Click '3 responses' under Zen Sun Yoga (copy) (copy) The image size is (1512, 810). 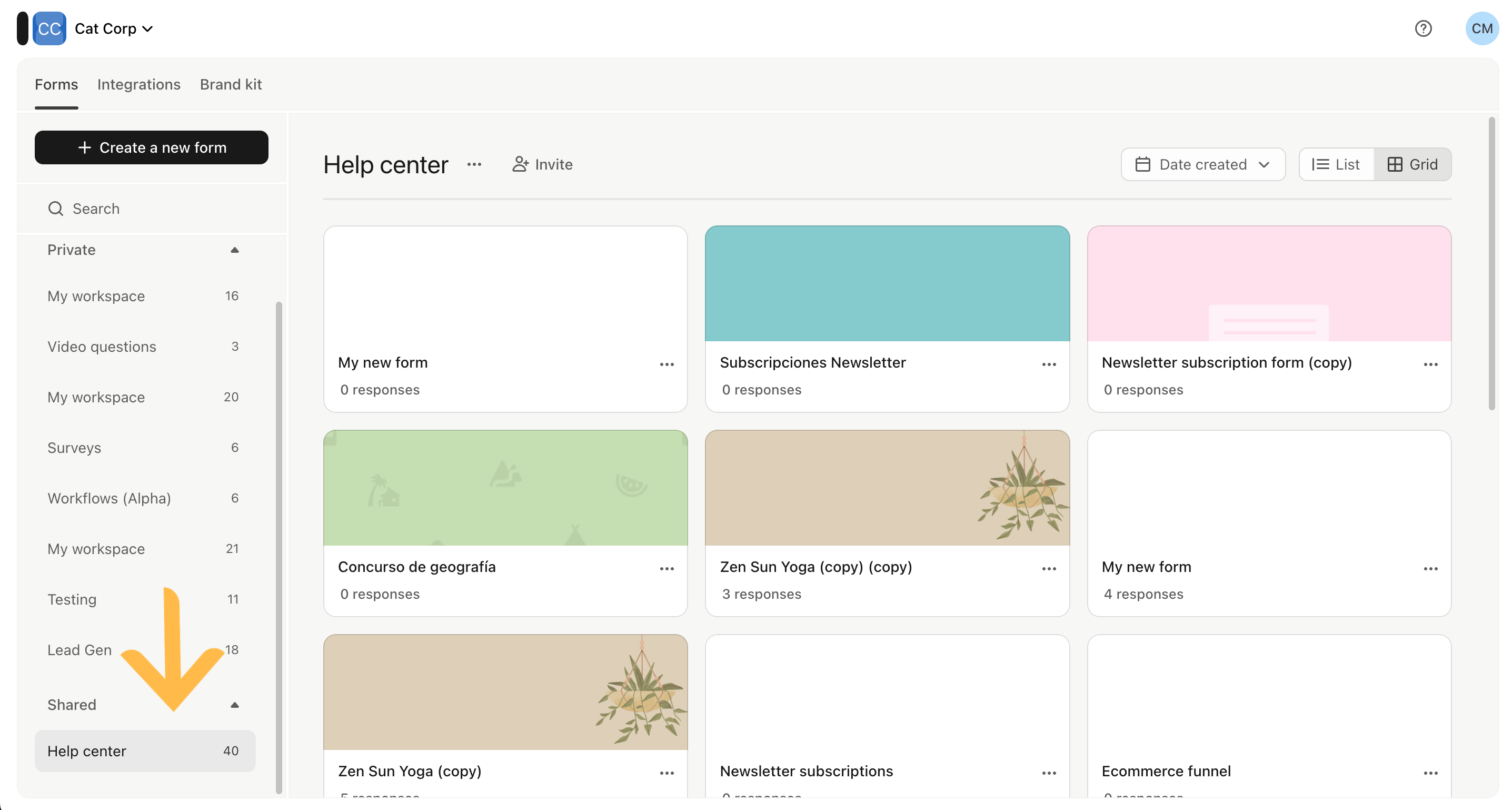(761, 595)
